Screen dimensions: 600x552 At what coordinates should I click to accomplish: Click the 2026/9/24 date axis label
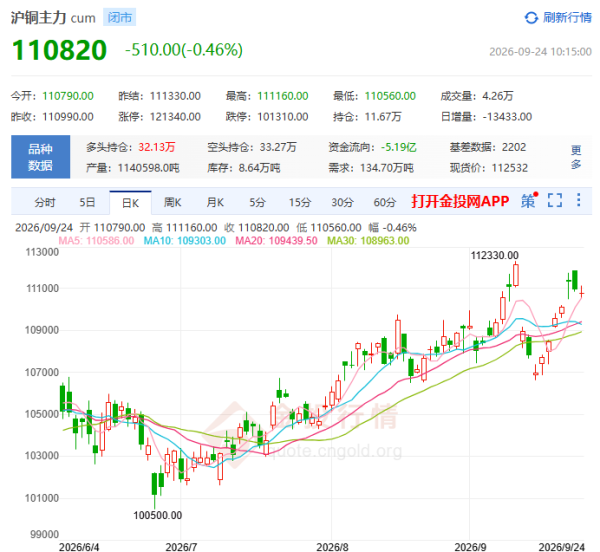coord(561,547)
